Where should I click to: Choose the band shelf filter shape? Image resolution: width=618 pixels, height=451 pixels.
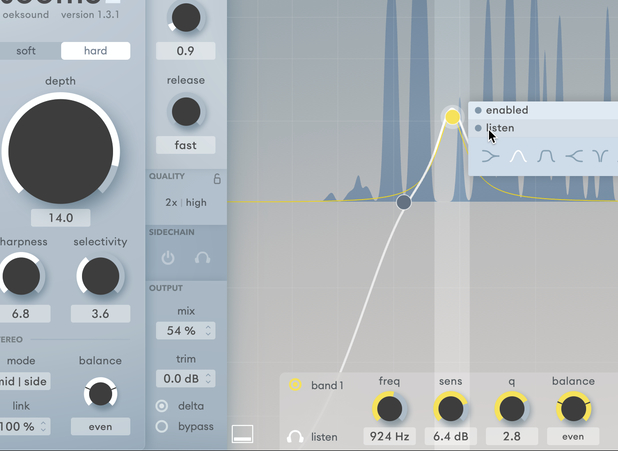click(x=546, y=156)
